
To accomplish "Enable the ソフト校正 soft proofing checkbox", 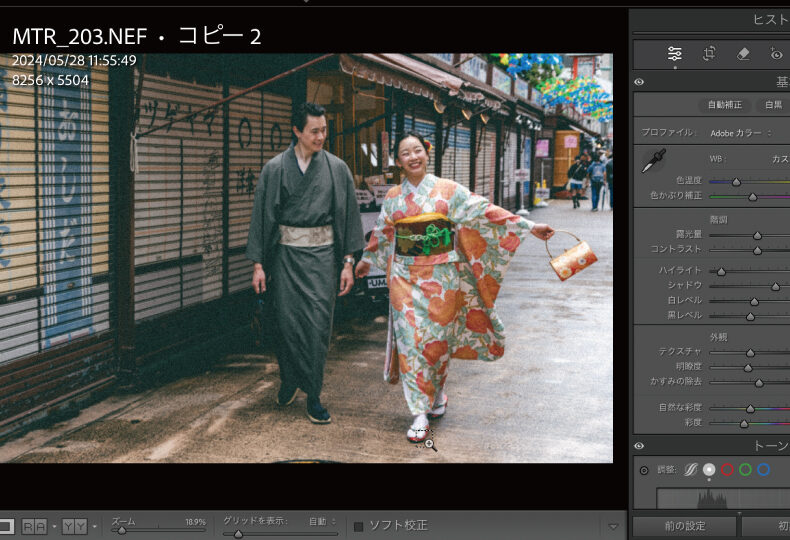I will [x=359, y=525].
